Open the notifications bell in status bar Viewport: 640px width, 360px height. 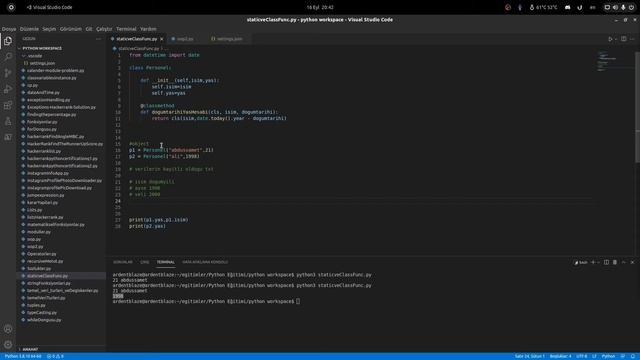633,356
